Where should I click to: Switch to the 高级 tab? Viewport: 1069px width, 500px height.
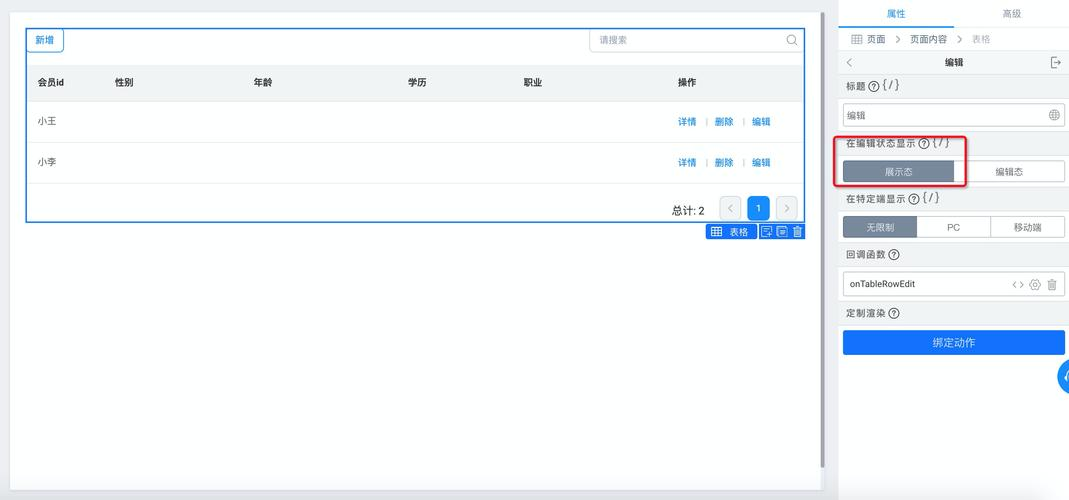click(x=1012, y=14)
